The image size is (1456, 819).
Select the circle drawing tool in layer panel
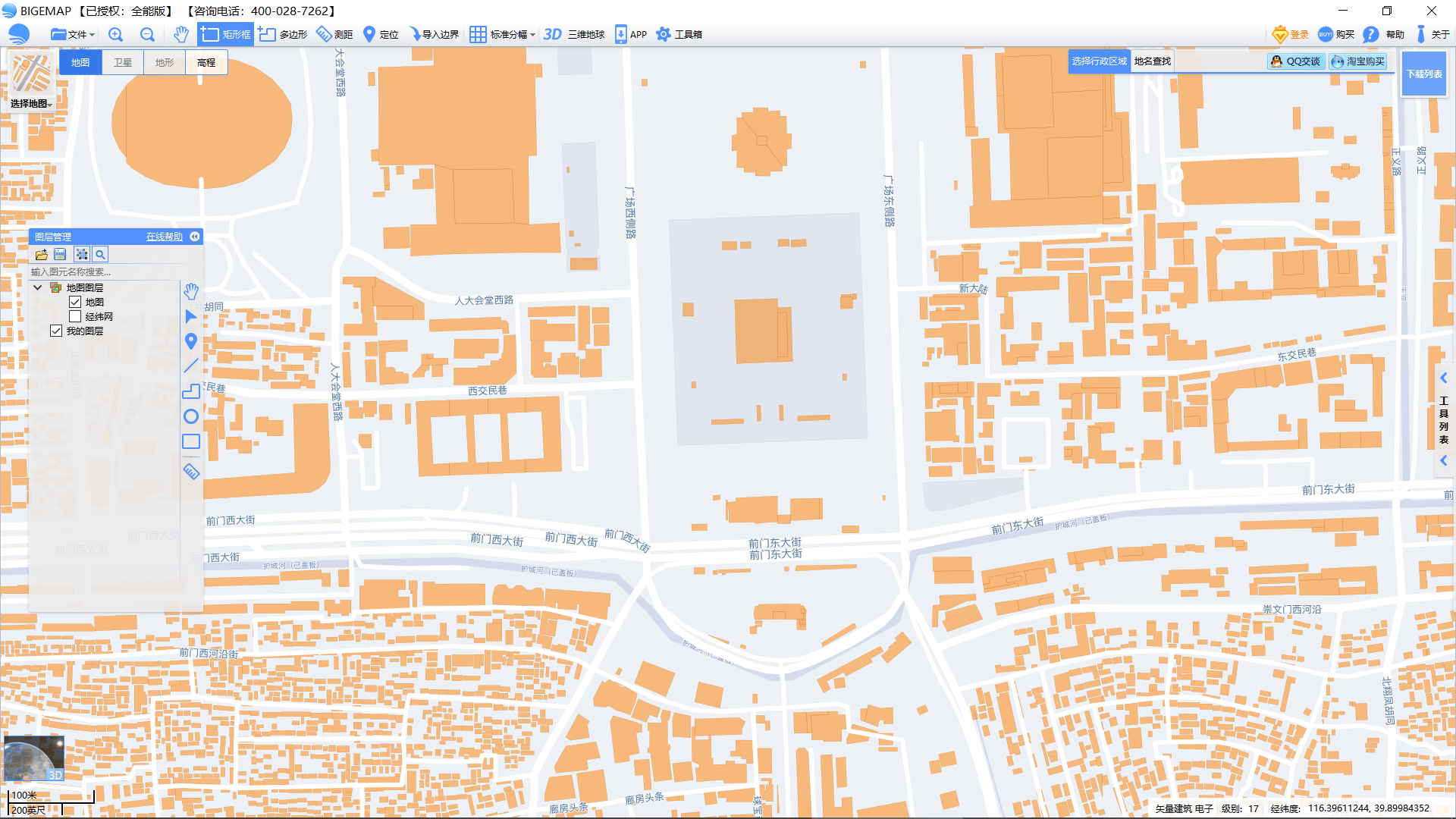pyautogui.click(x=191, y=416)
